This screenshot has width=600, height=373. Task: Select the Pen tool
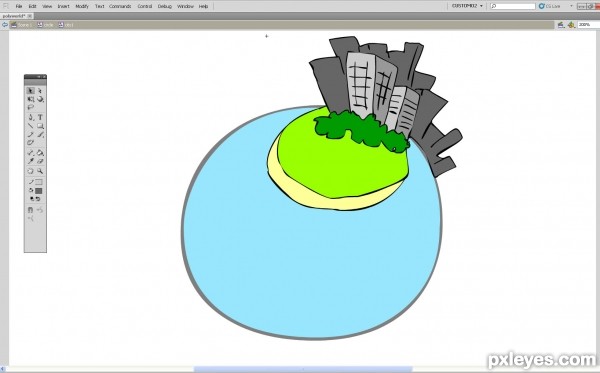pyautogui.click(x=31, y=117)
